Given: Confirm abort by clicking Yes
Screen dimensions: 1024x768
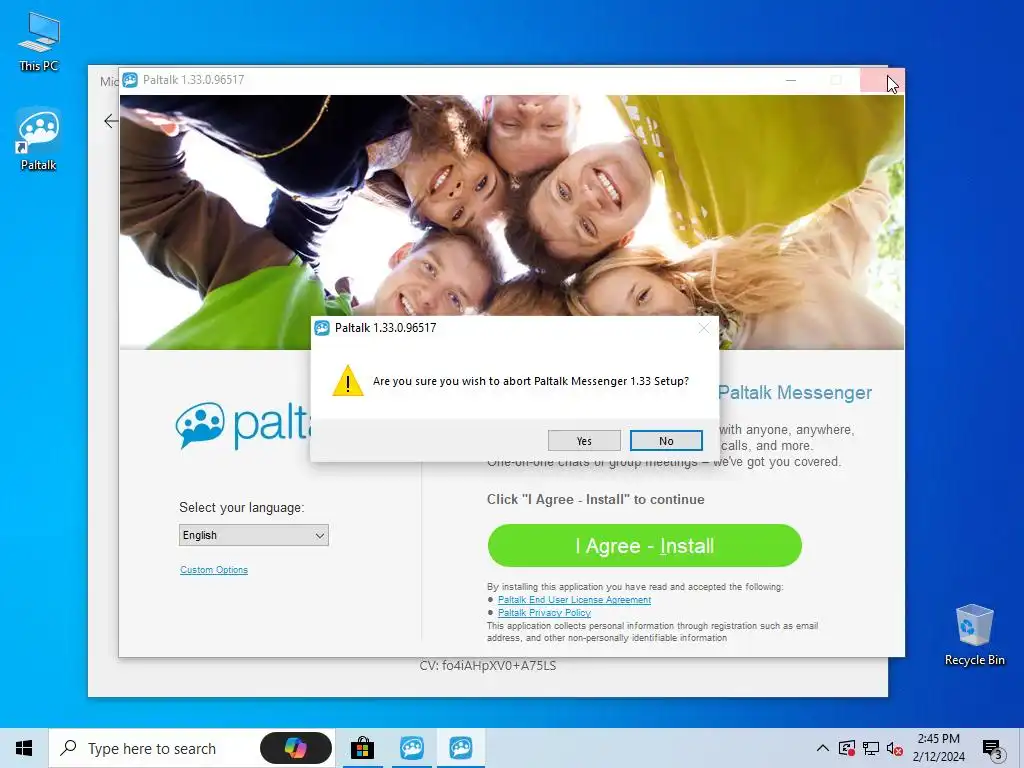Looking at the screenshot, I should click(x=584, y=441).
